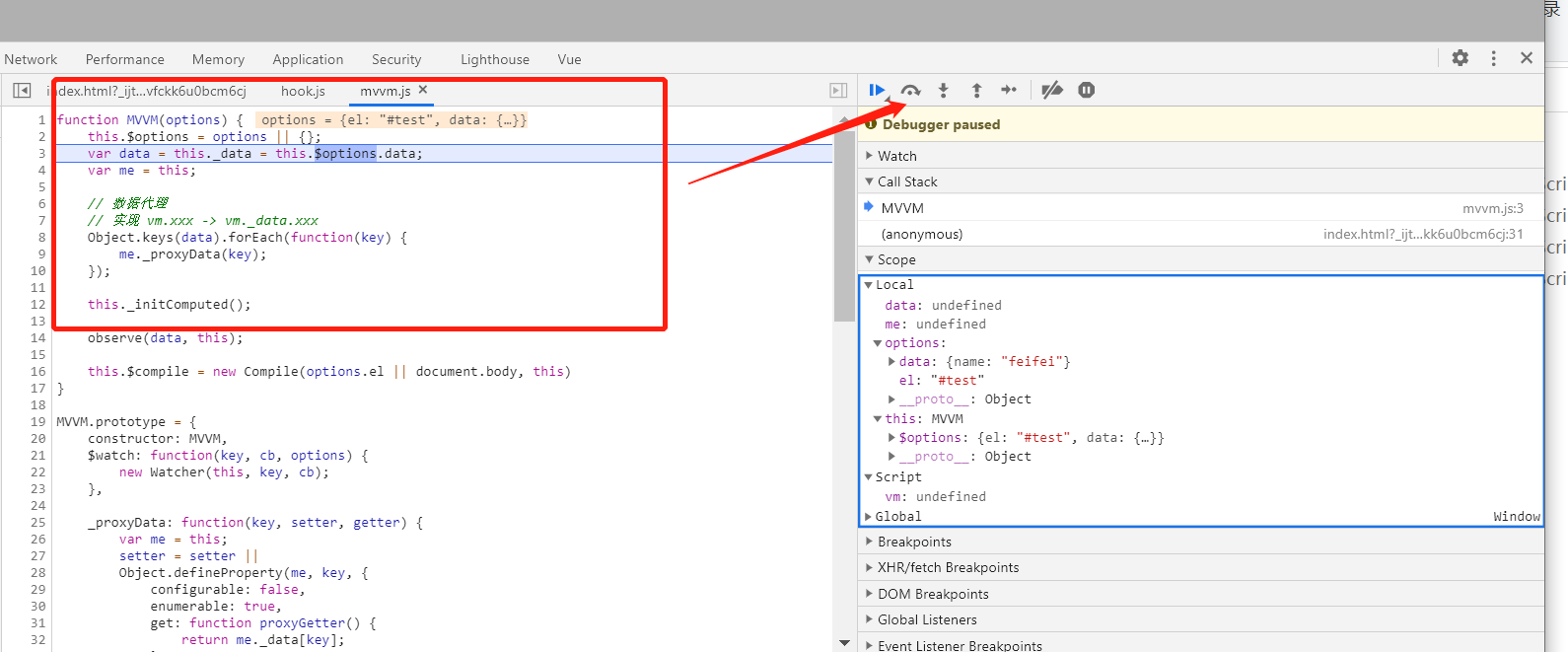Select the MVVM call stack frame

point(1201,208)
